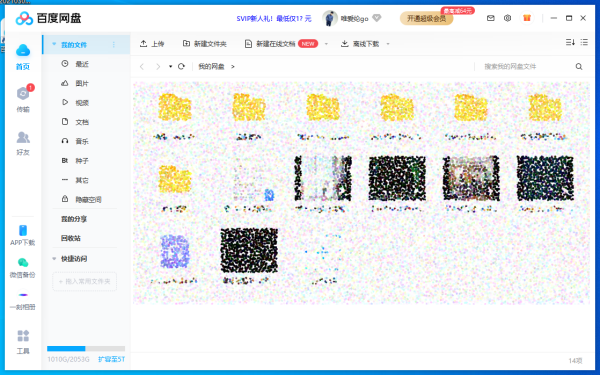Viewport: 600px width, 375px height.
Task: Click the storage usage progress bar
Action: point(86,349)
